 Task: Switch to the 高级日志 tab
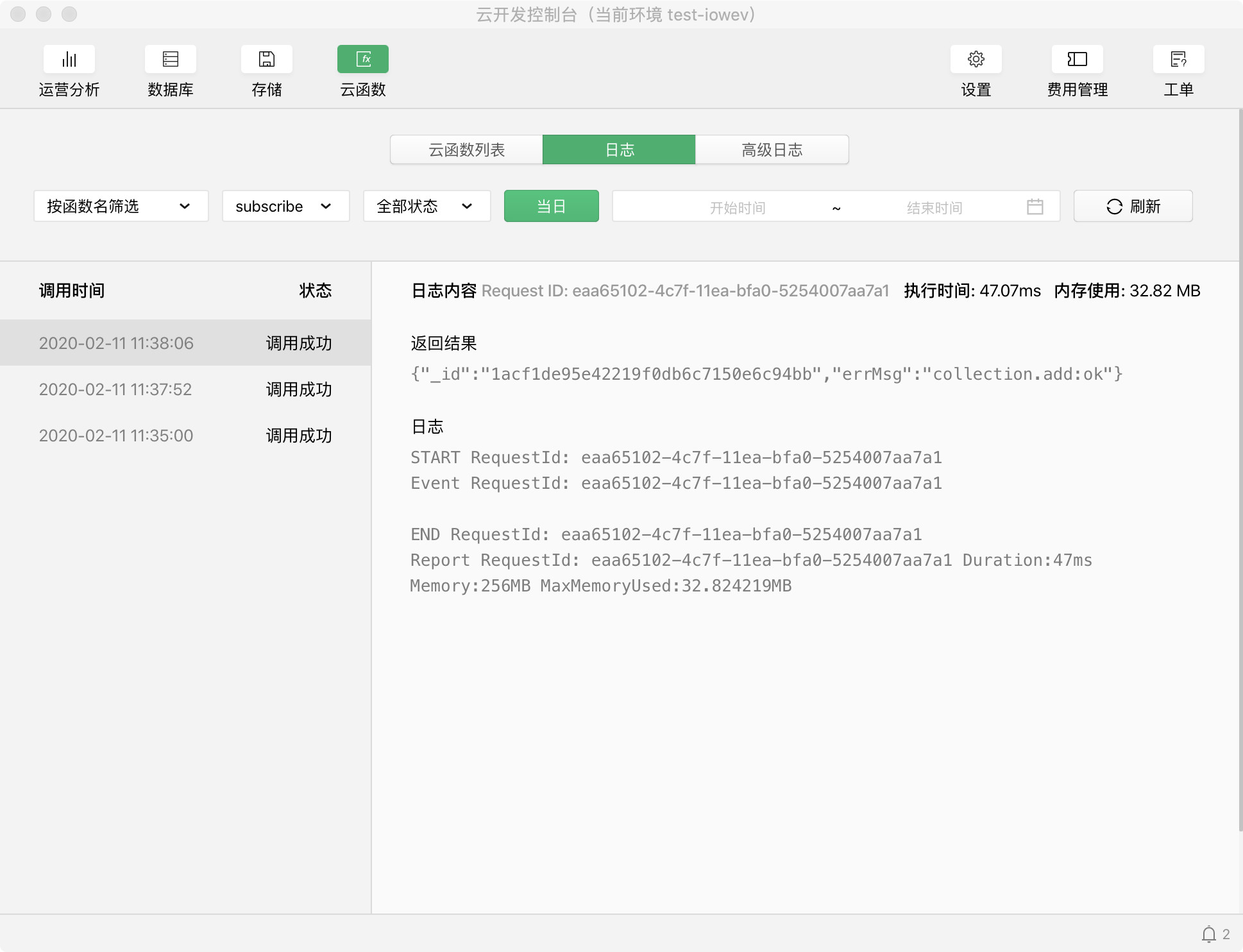tap(772, 150)
